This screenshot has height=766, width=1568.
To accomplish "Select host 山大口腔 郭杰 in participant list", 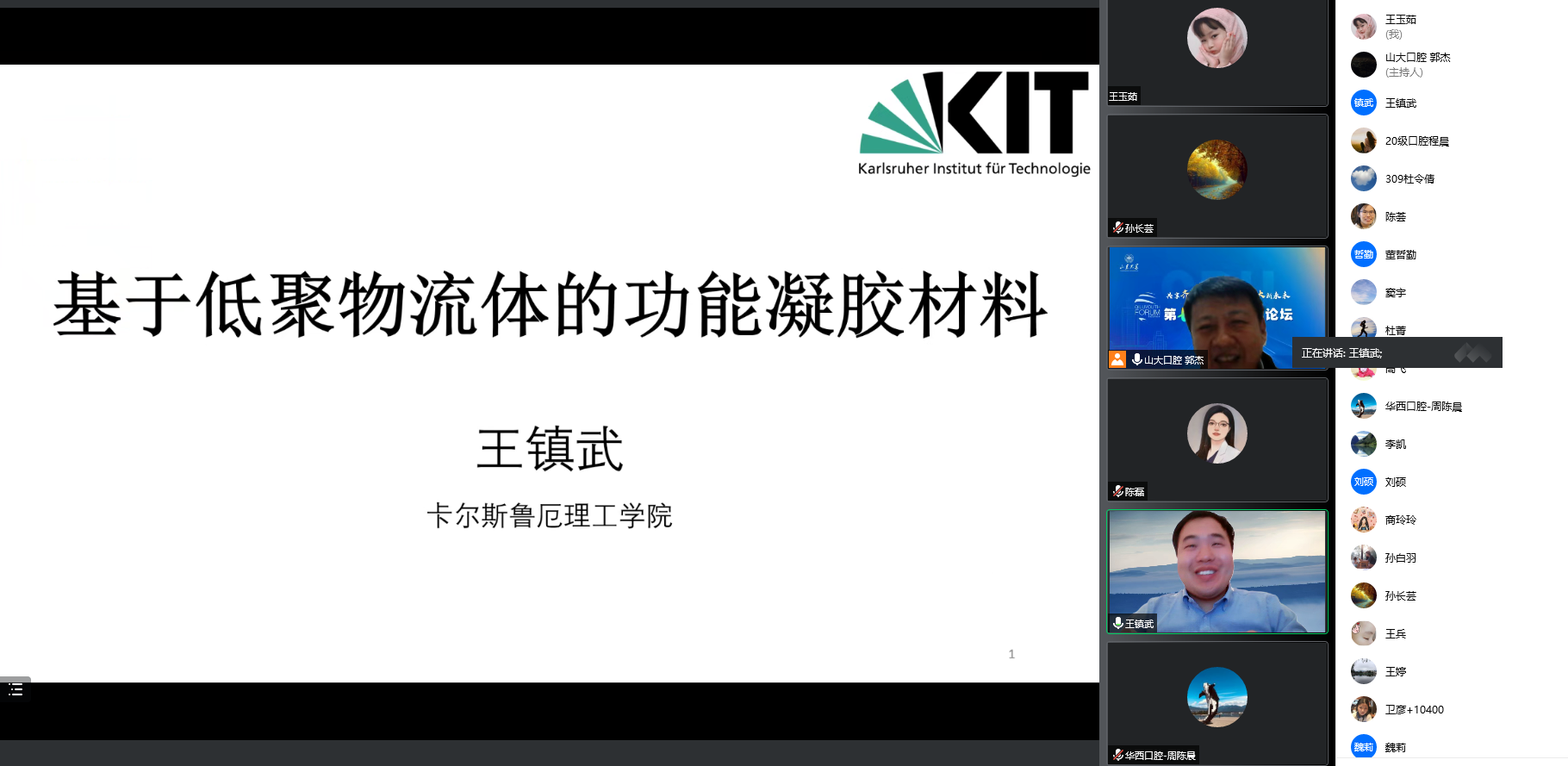I will pyautogui.click(x=1417, y=64).
